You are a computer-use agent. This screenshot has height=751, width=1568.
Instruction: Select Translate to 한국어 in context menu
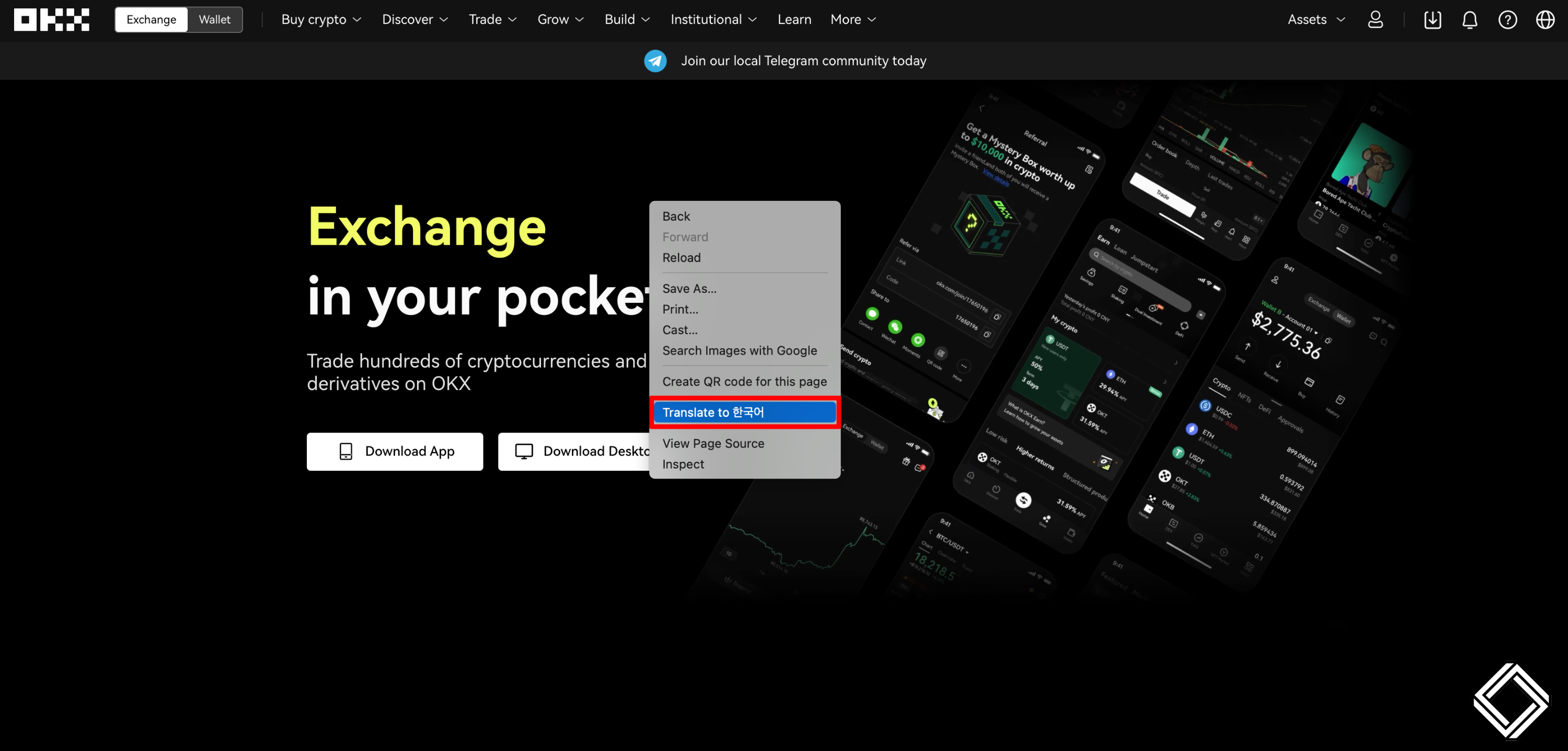(744, 412)
